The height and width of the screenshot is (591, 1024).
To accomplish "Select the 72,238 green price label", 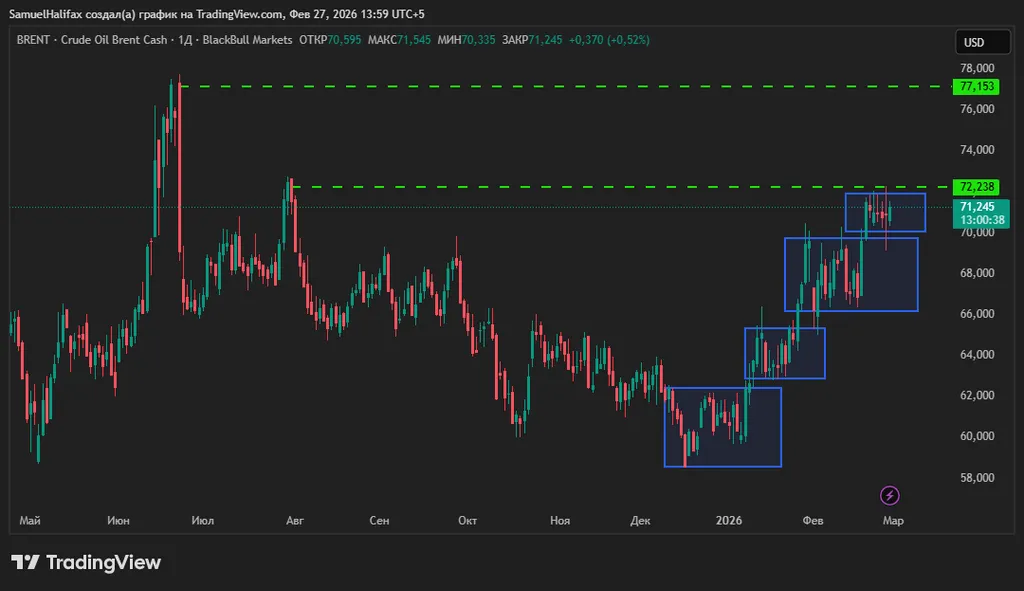I will click(x=976, y=187).
